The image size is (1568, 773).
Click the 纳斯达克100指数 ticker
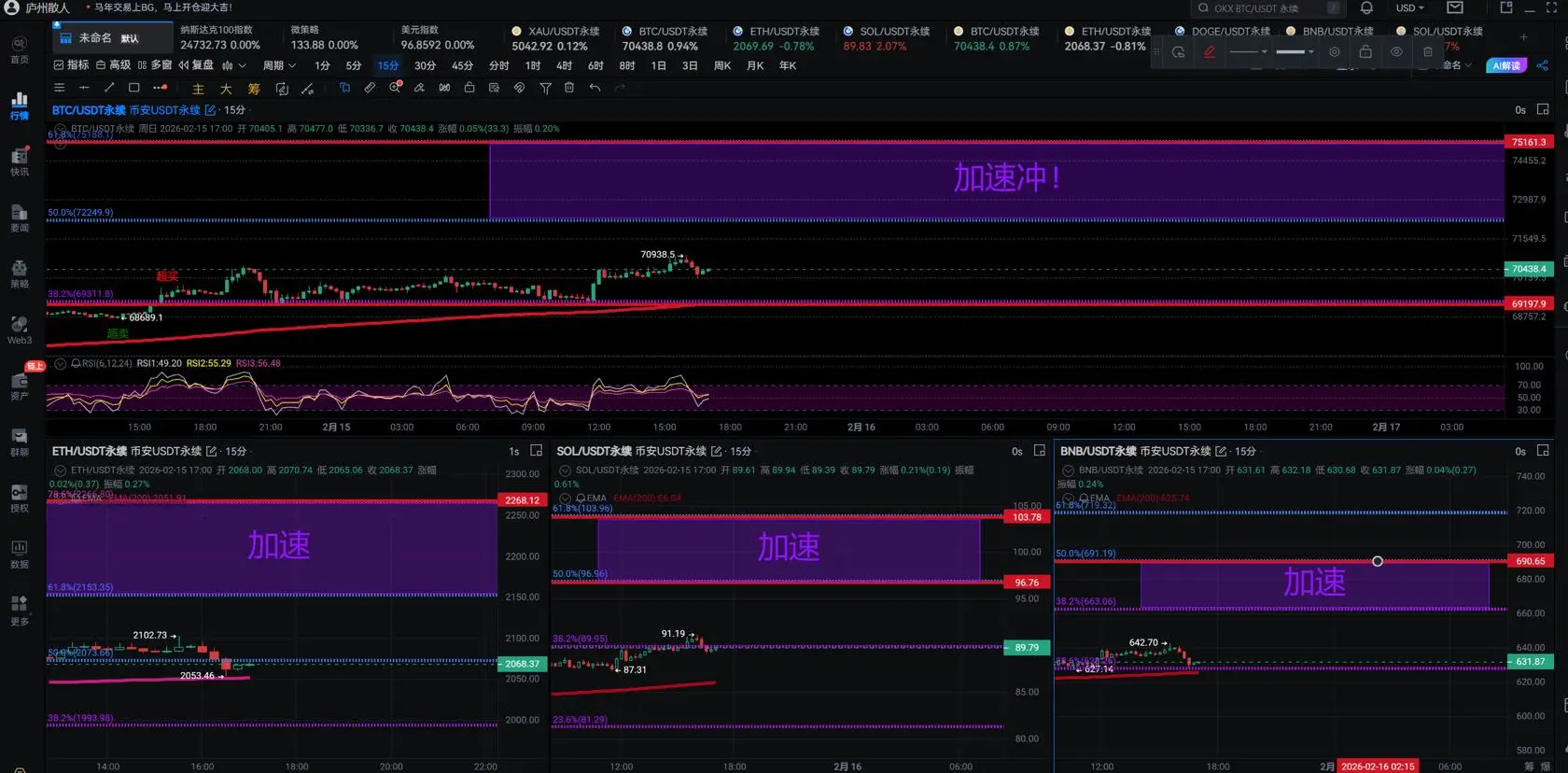[220, 38]
